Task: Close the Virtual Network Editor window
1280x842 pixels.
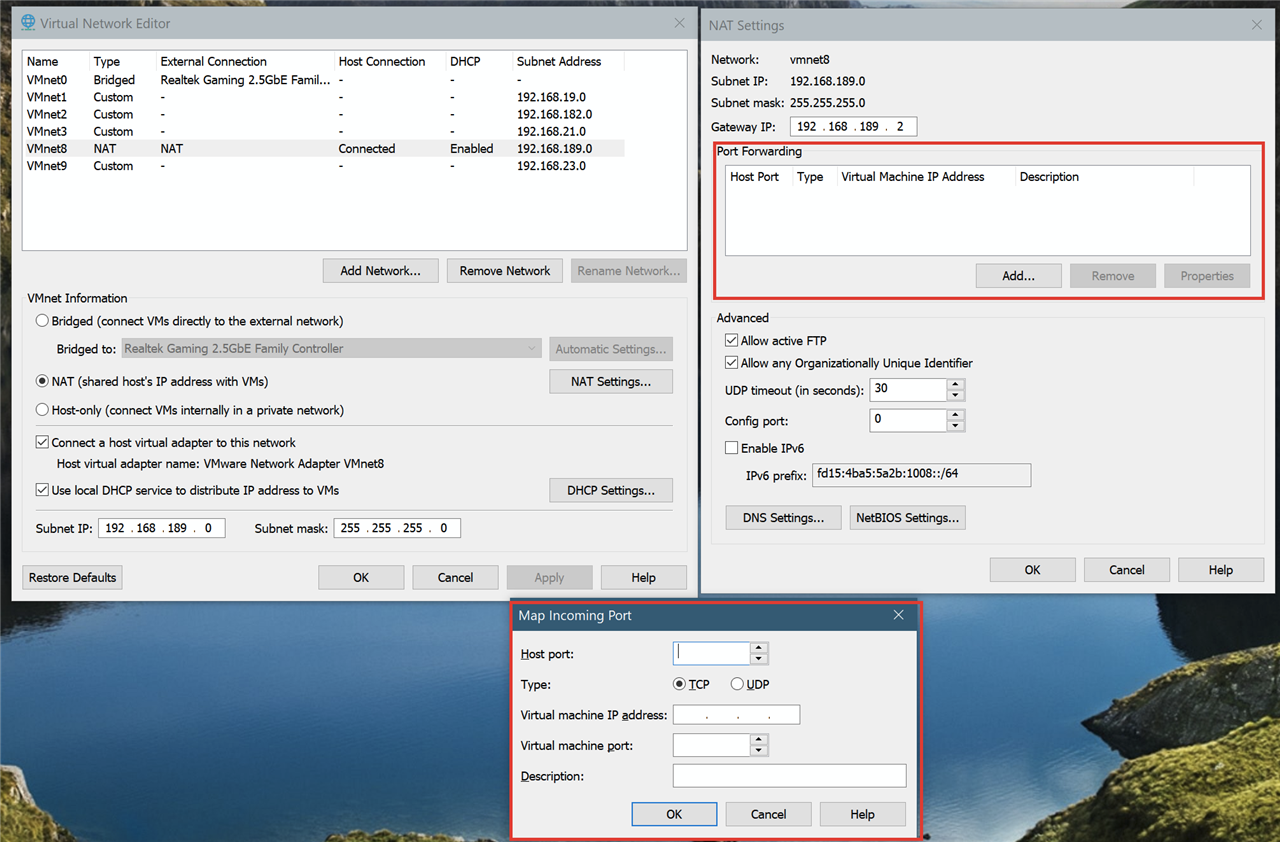Action: point(680,22)
